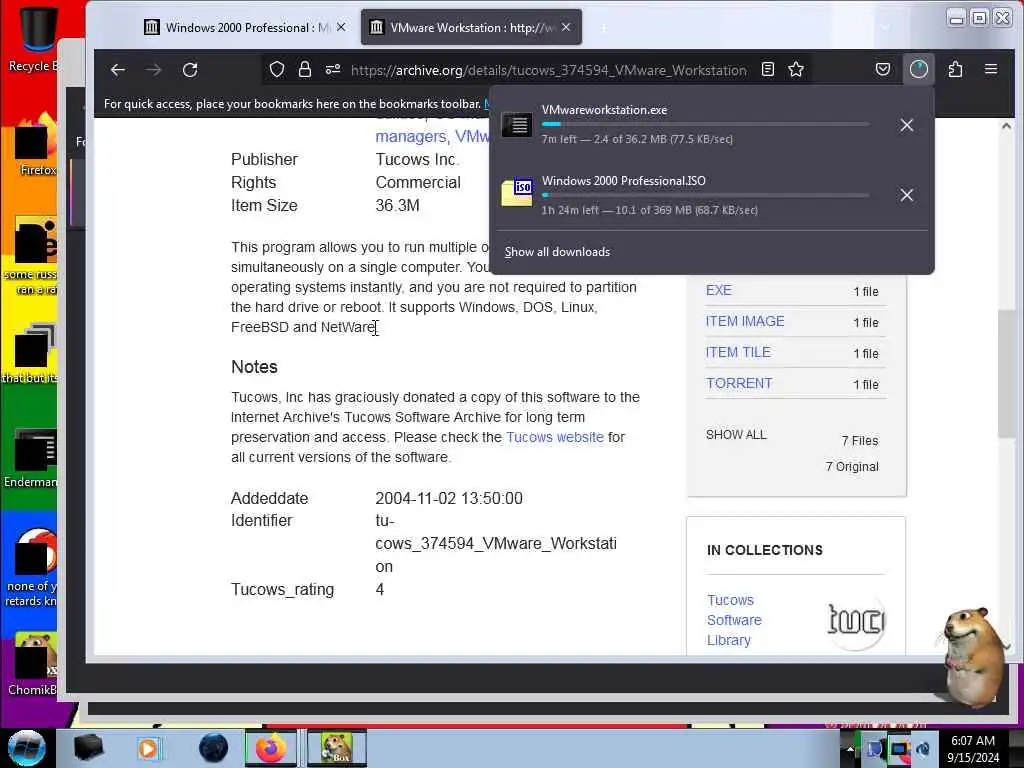Viewport: 1024px width, 768px height.
Task: Cancel the Windows 2000 Professional.ISO download
Action: (x=906, y=195)
